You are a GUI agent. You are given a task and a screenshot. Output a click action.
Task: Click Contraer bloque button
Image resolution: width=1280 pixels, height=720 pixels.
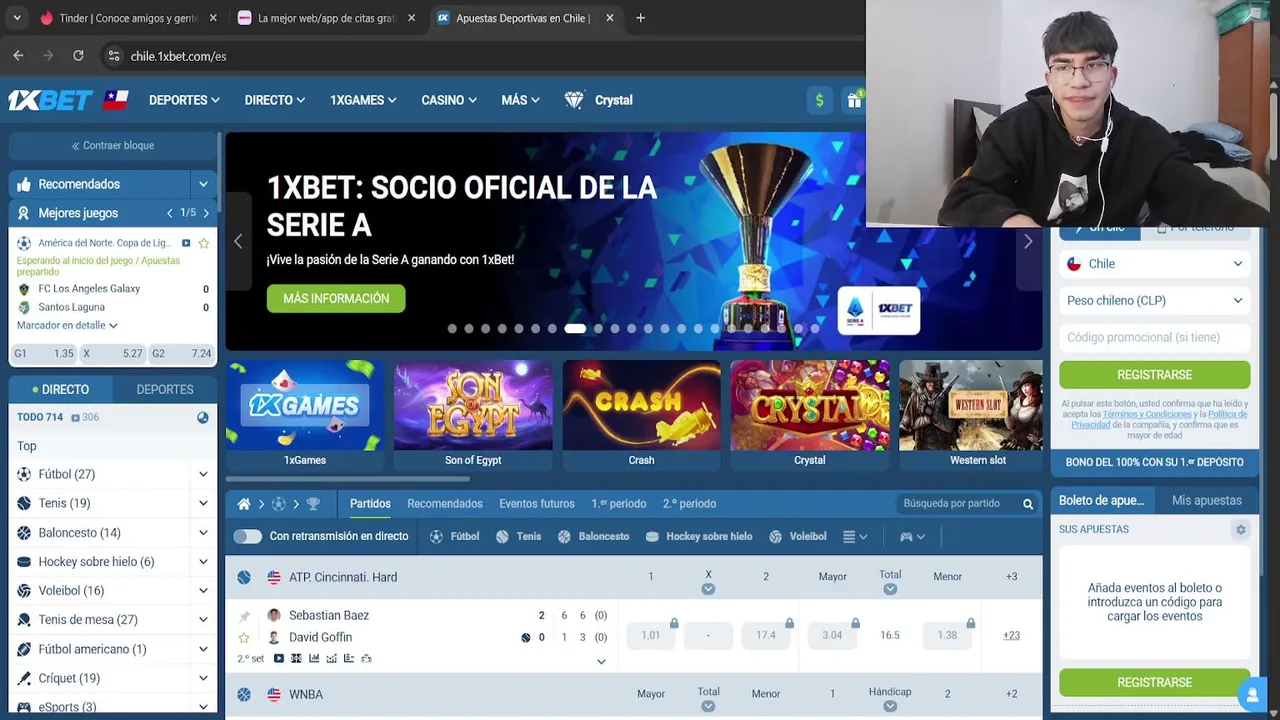(x=112, y=146)
